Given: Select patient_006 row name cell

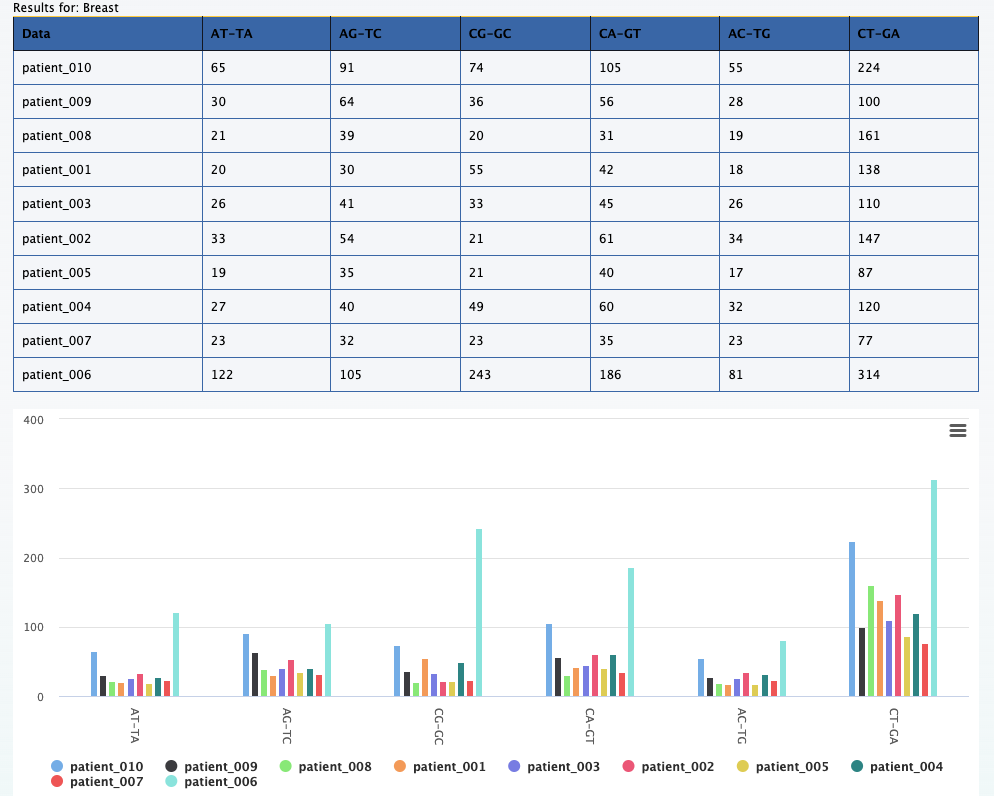Looking at the screenshot, I should coord(107,375).
